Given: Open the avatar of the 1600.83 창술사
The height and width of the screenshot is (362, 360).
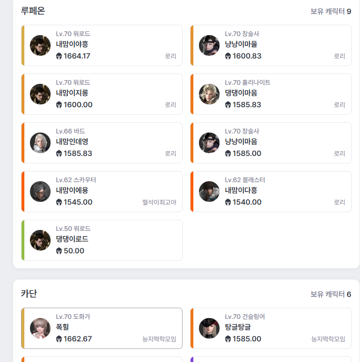Looking at the screenshot, I should (x=209, y=45).
